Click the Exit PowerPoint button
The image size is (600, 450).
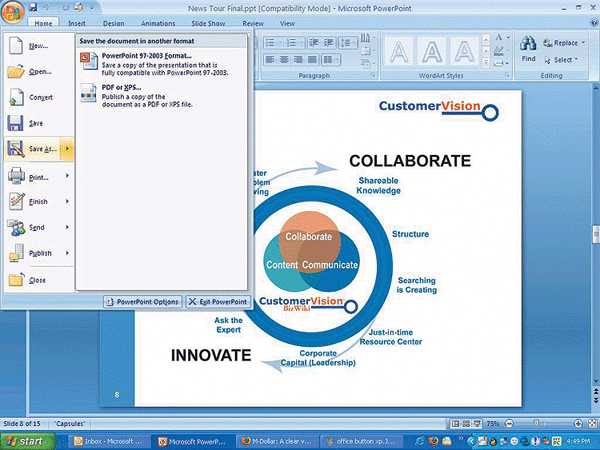[x=218, y=302]
